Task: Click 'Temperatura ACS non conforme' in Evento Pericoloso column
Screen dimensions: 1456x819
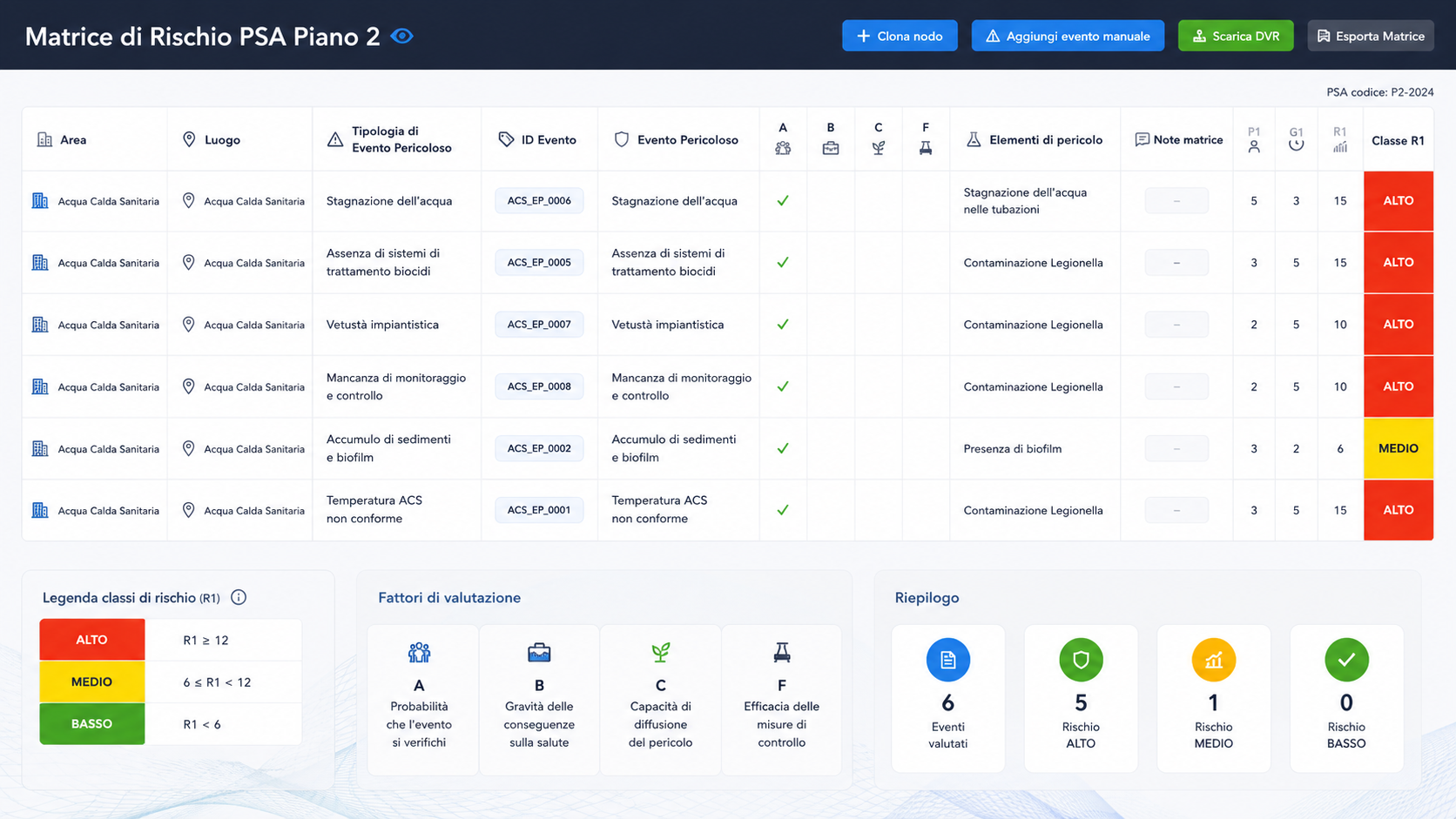Action: [x=659, y=510]
